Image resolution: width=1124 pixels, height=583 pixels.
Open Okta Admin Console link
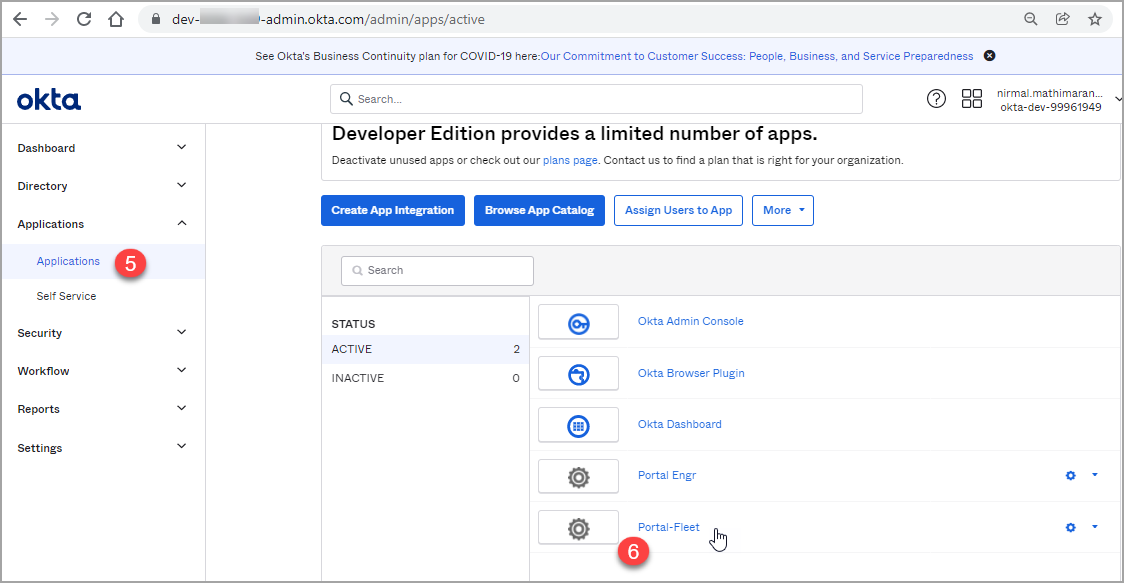pyautogui.click(x=690, y=321)
